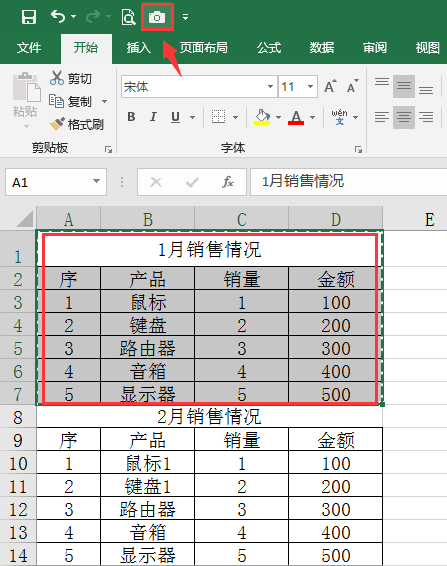Open Insert Function fx
Viewport: 447px width, 566px height.
[228, 182]
